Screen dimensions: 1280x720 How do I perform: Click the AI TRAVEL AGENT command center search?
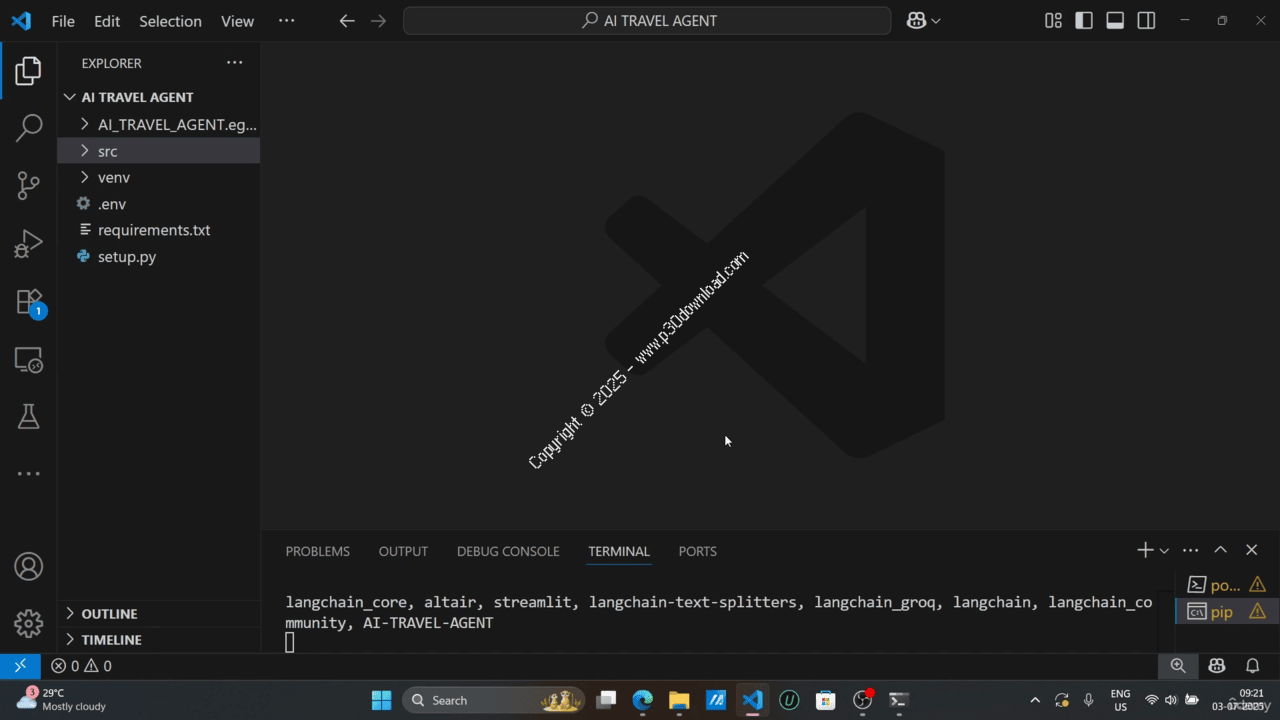647,21
